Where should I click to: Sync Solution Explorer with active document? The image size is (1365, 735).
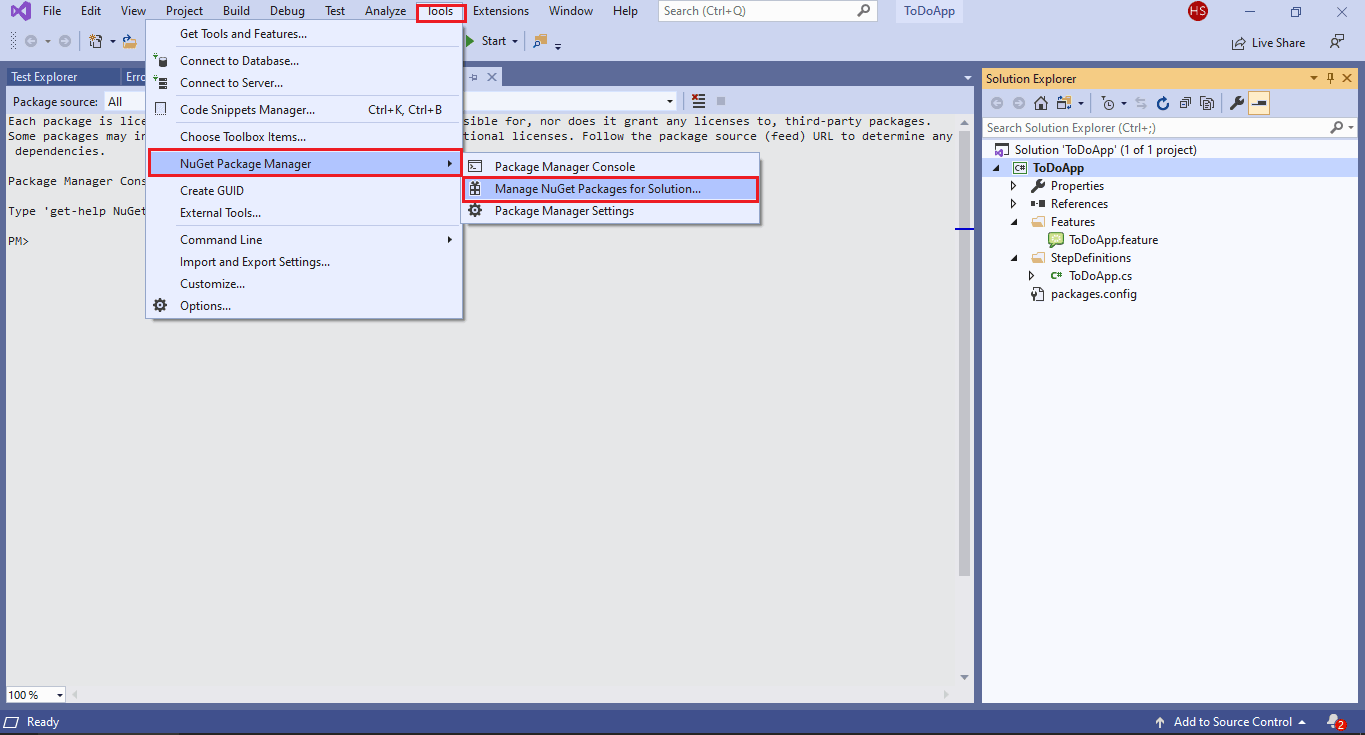[x=1139, y=102]
